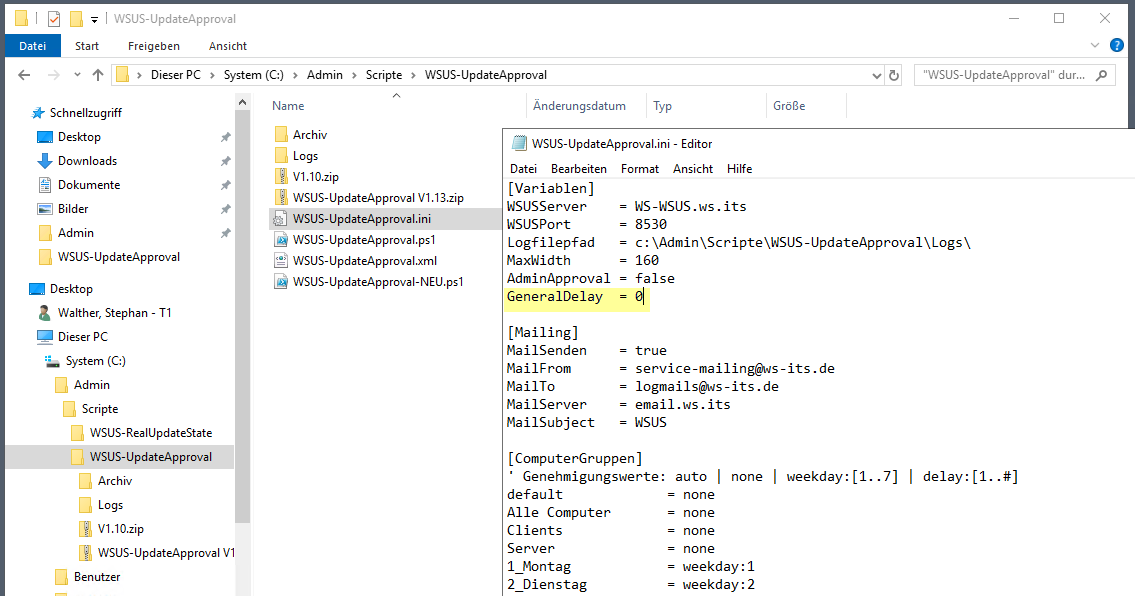Viewport: 1135px width, 596px height.
Task: Click the Back navigation arrow
Action: click(24, 75)
